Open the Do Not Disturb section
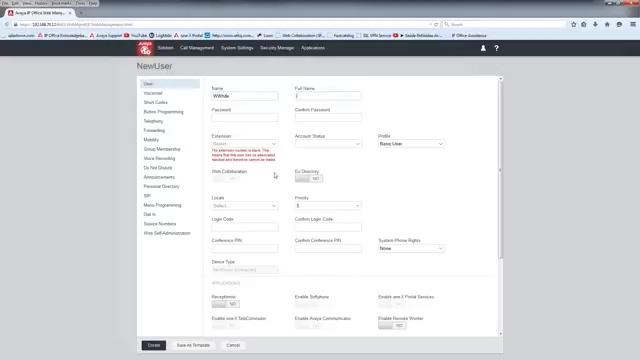Image resolution: width=640 pixels, height=360 pixels. 158,168
